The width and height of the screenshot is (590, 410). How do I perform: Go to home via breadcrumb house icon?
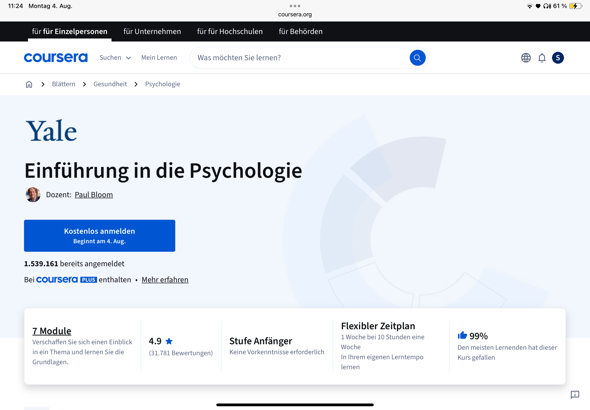point(29,84)
